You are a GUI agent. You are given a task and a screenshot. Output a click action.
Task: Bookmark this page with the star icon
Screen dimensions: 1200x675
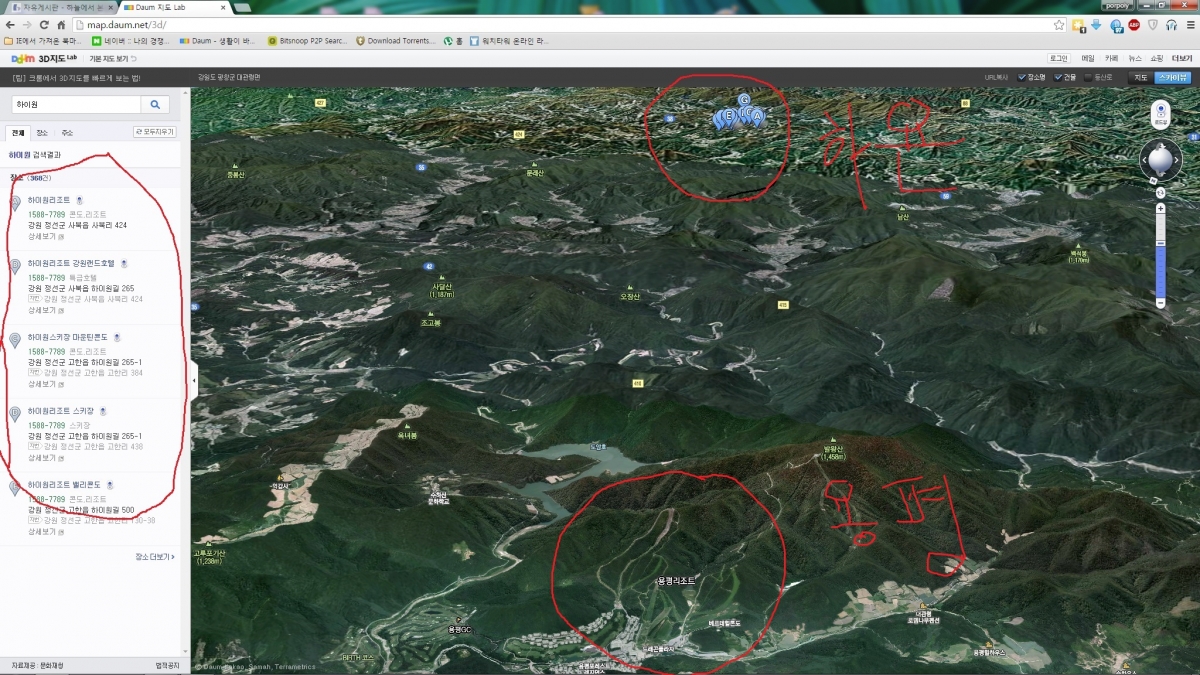click(x=1059, y=25)
